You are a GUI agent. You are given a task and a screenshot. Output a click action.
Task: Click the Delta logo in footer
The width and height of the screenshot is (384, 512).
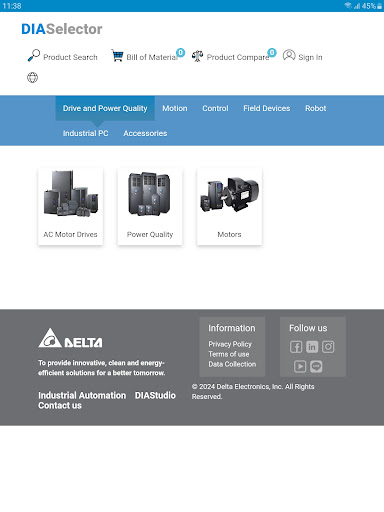coord(70,338)
